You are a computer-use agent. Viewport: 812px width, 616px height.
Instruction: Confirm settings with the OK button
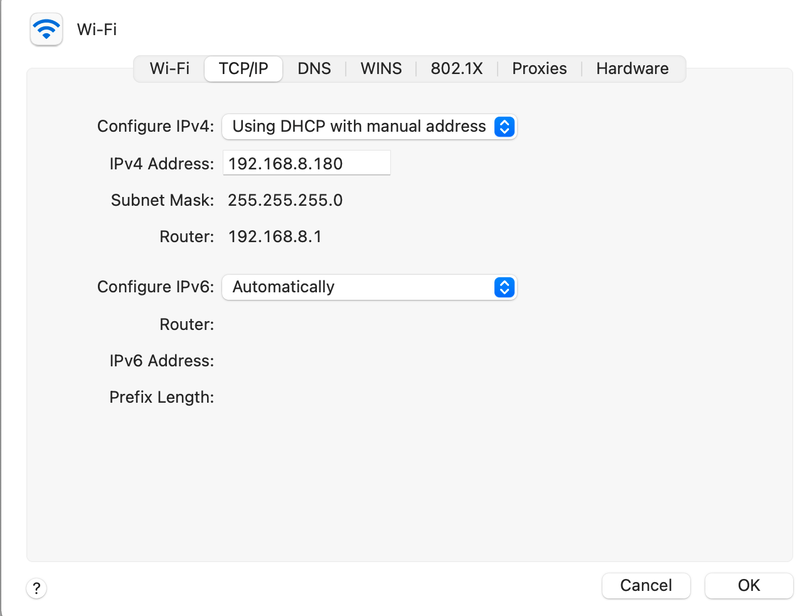point(748,586)
